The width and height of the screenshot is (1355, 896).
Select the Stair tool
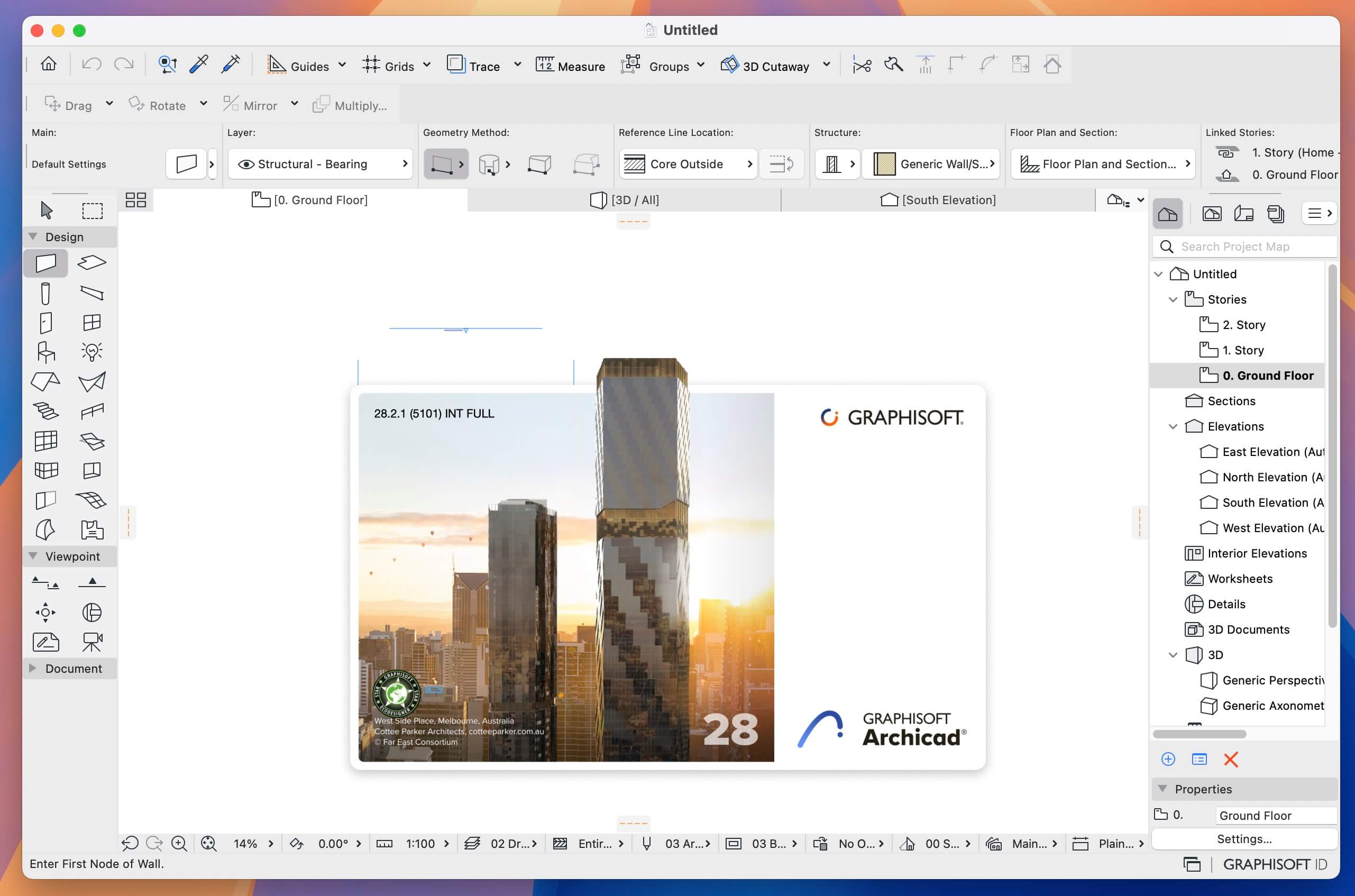(45, 411)
